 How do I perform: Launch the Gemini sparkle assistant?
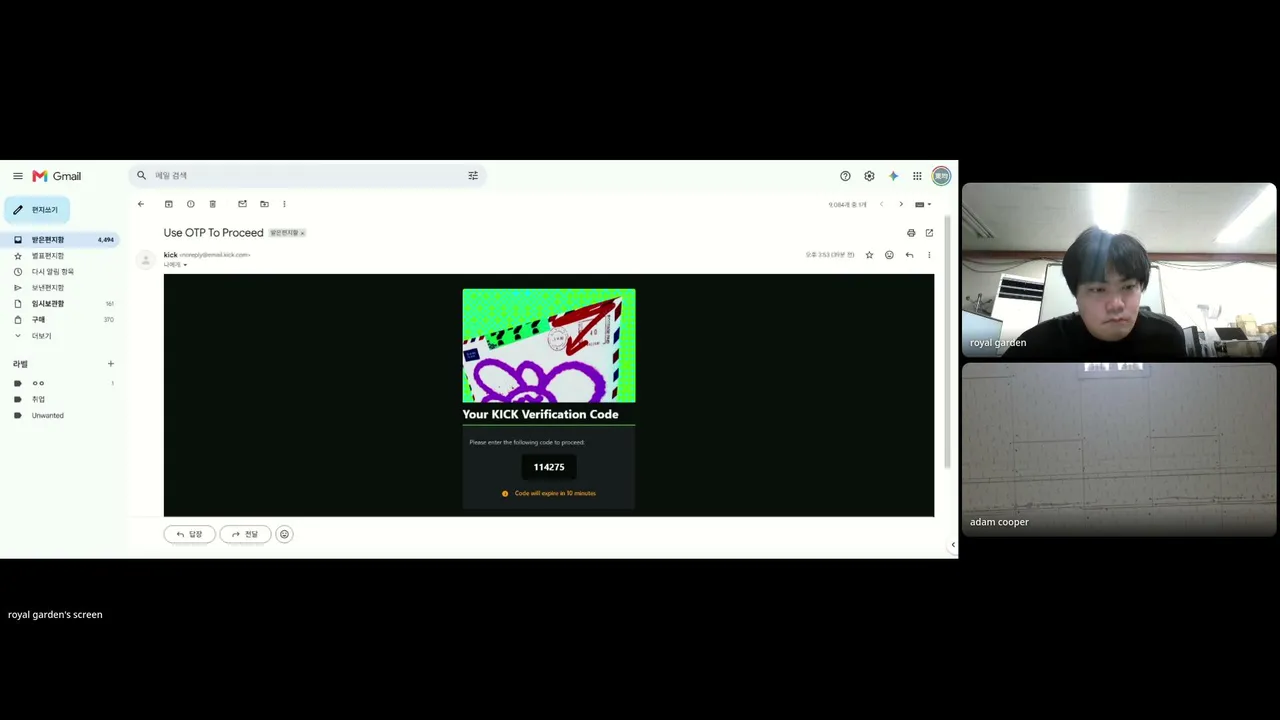(893, 176)
